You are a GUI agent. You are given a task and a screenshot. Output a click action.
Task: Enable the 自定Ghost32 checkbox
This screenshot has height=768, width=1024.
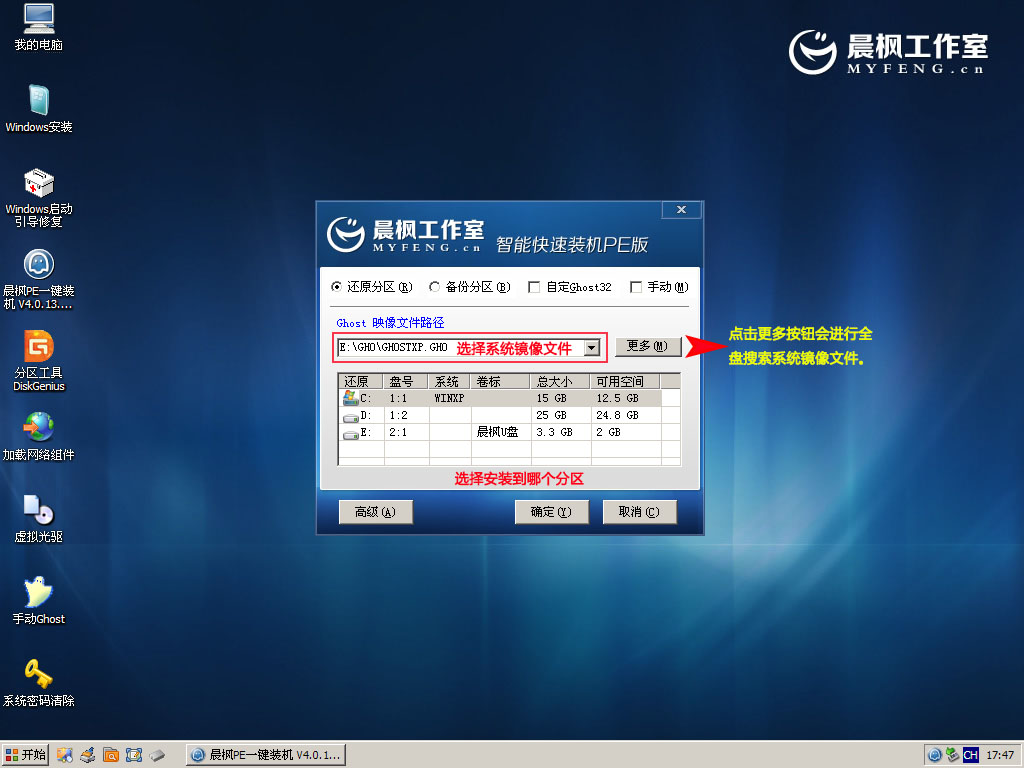point(534,287)
